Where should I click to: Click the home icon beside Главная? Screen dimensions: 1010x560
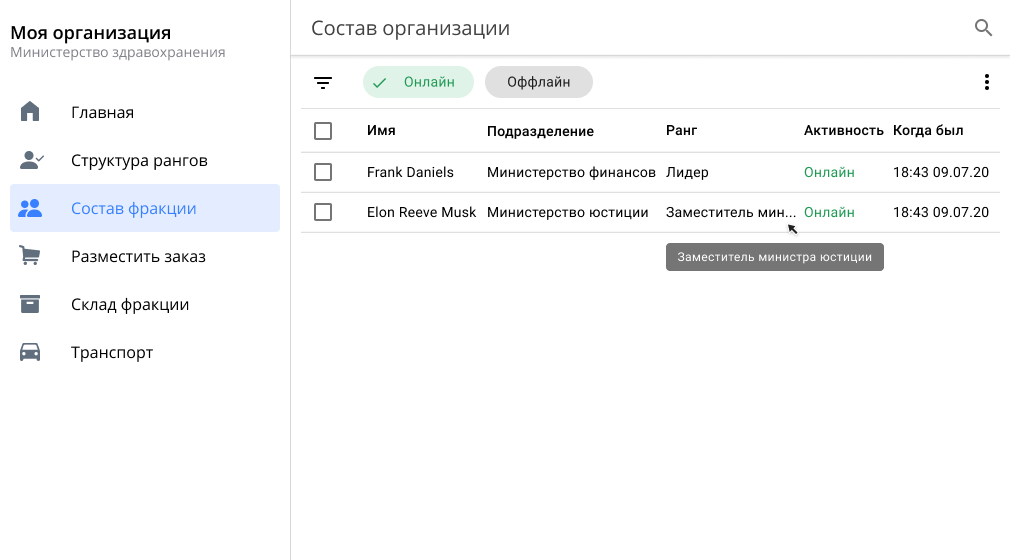30,112
